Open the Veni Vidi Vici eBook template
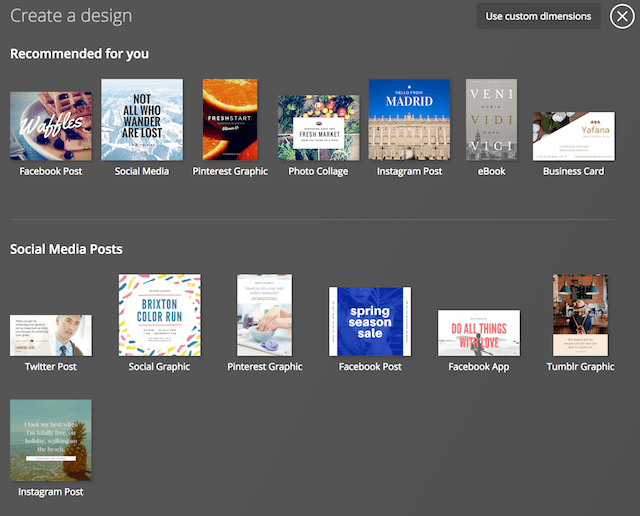Image resolution: width=640 pixels, height=516 pixels. click(492, 120)
